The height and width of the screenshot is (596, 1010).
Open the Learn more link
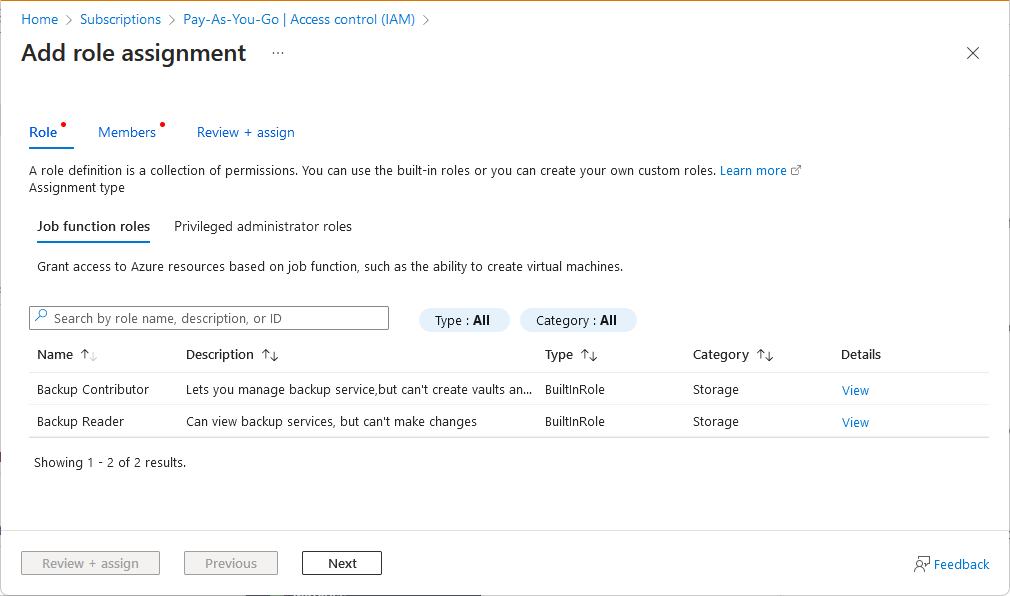pyautogui.click(x=754, y=170)
